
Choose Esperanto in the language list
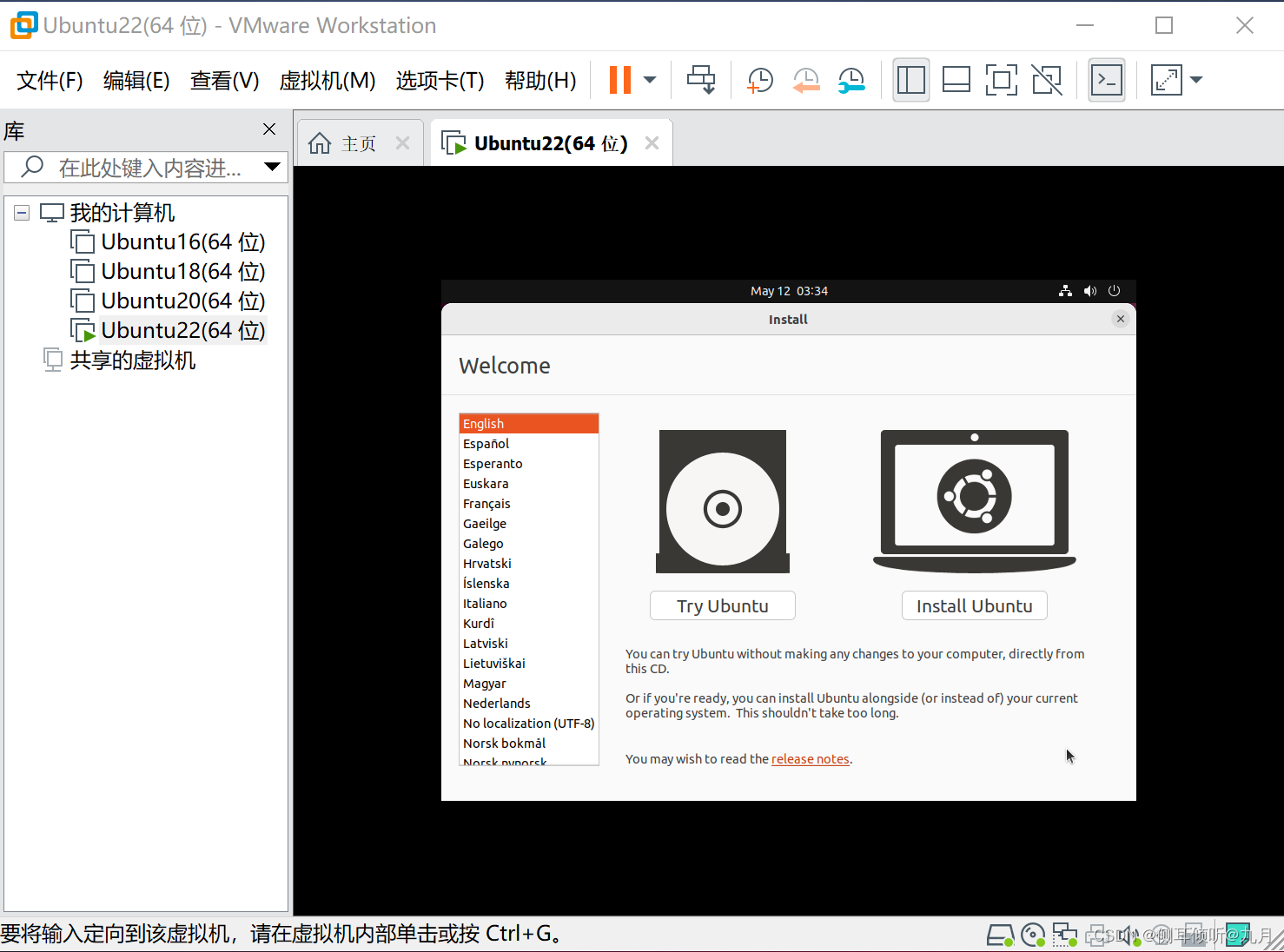tap(529, 464)
